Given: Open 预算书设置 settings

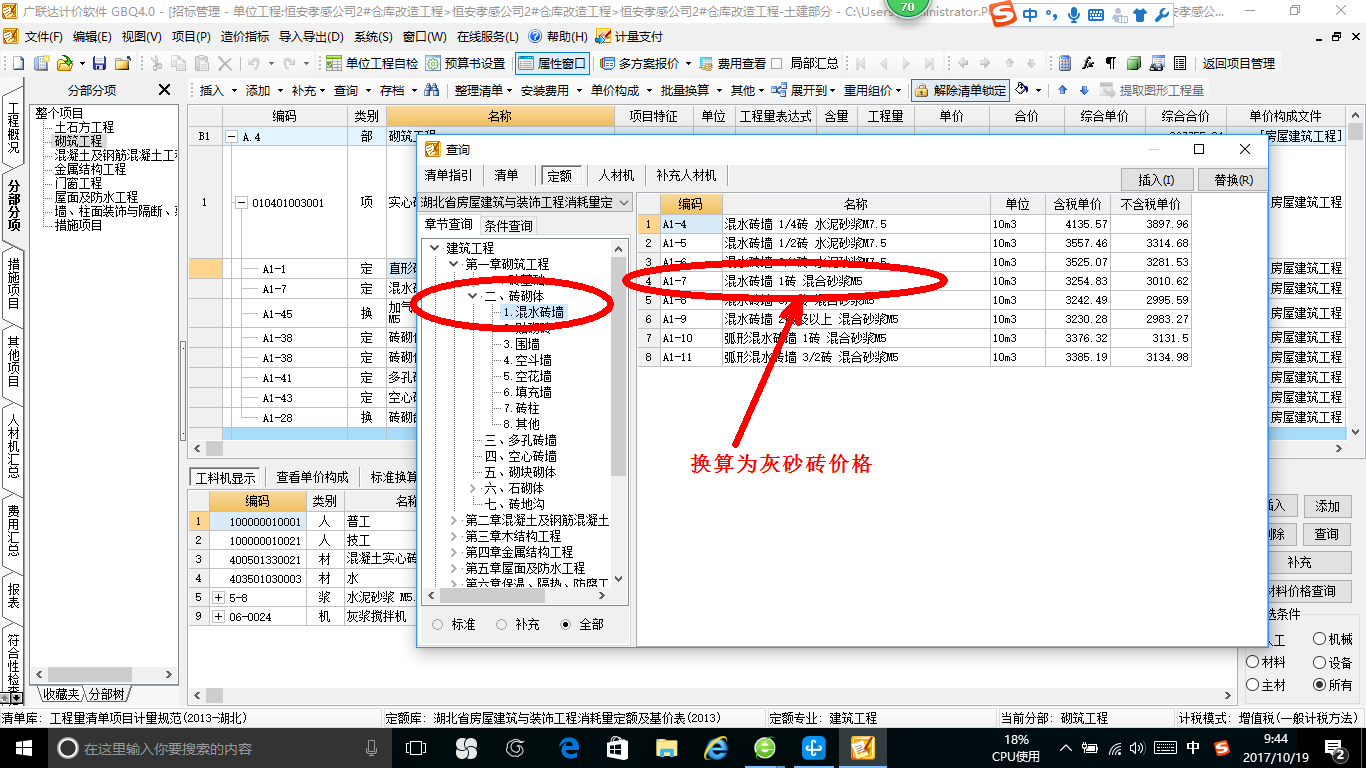Looking at the screenshot, I should (465, 63).
